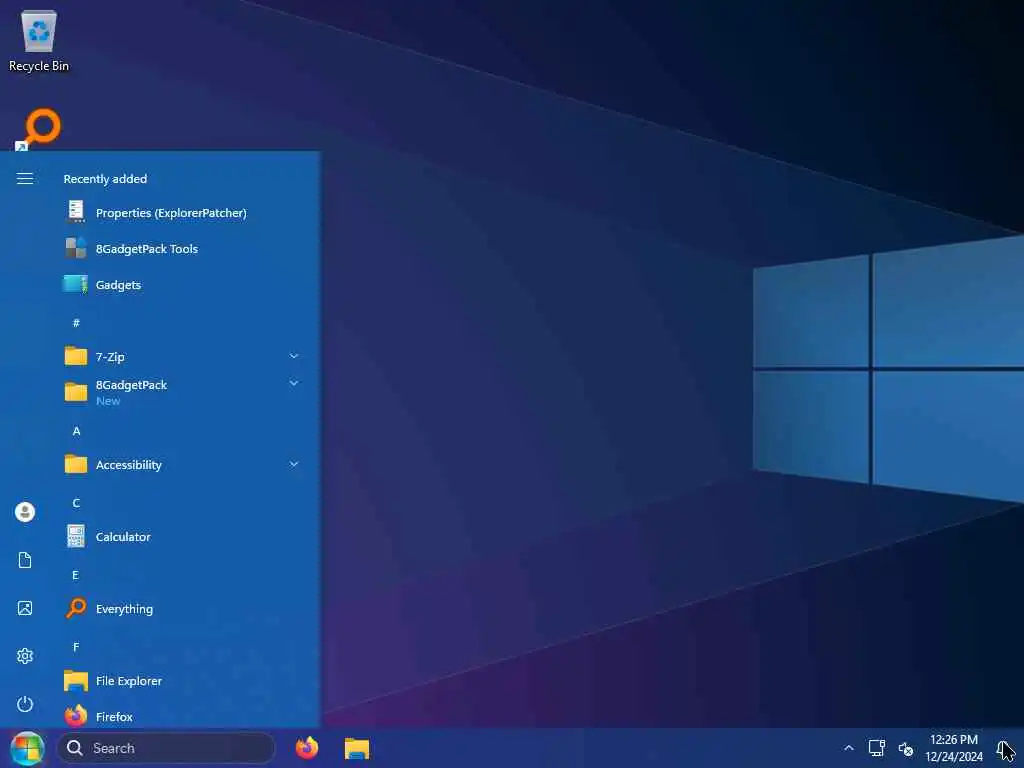Show hidden tray icons chevron
Viewport: 1024px width, 768px height.
tap(848, 748)
